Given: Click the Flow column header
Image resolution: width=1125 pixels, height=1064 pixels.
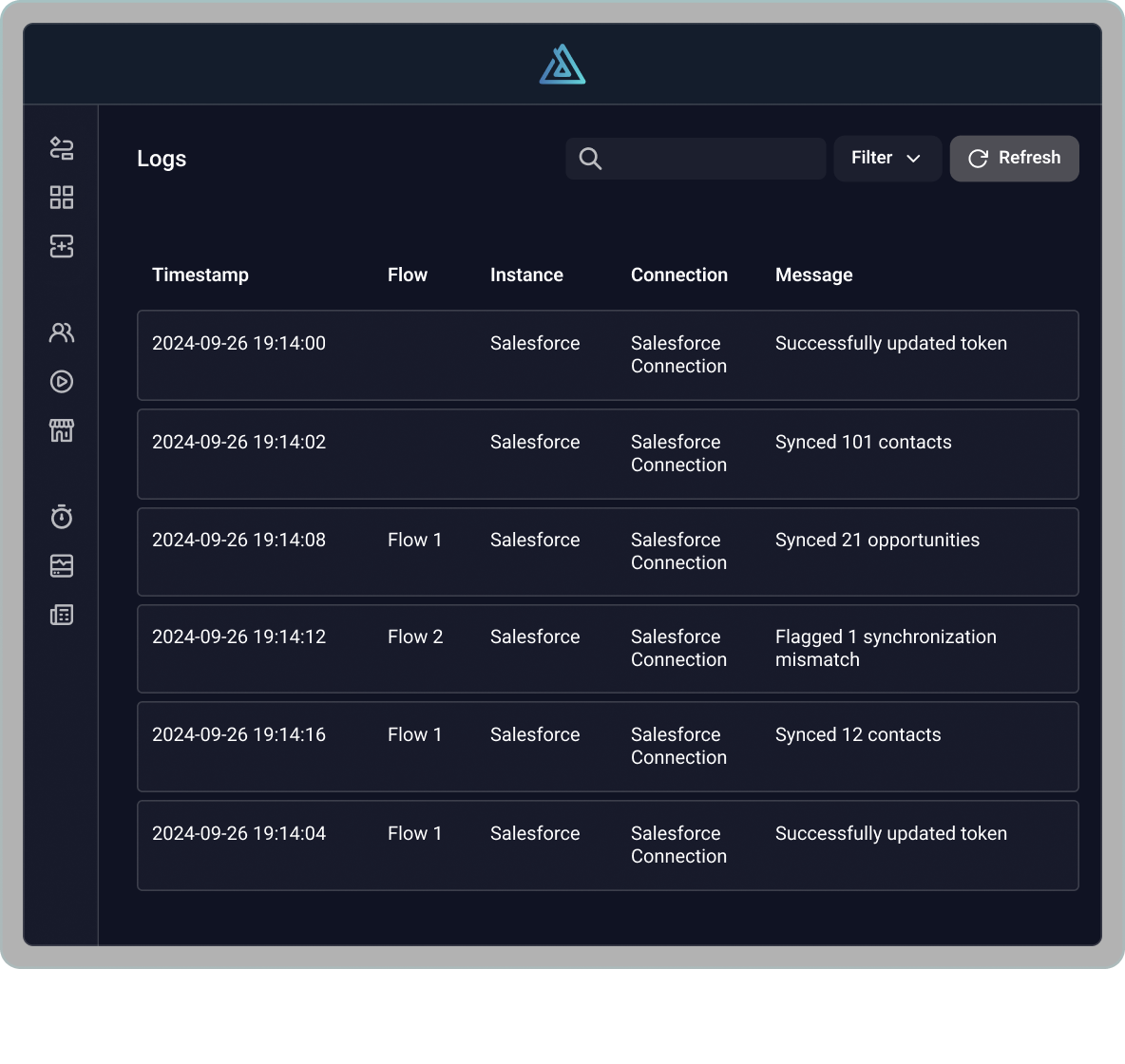Looking at the screenshot, I should pyautogui.click(x=408, y=275).
